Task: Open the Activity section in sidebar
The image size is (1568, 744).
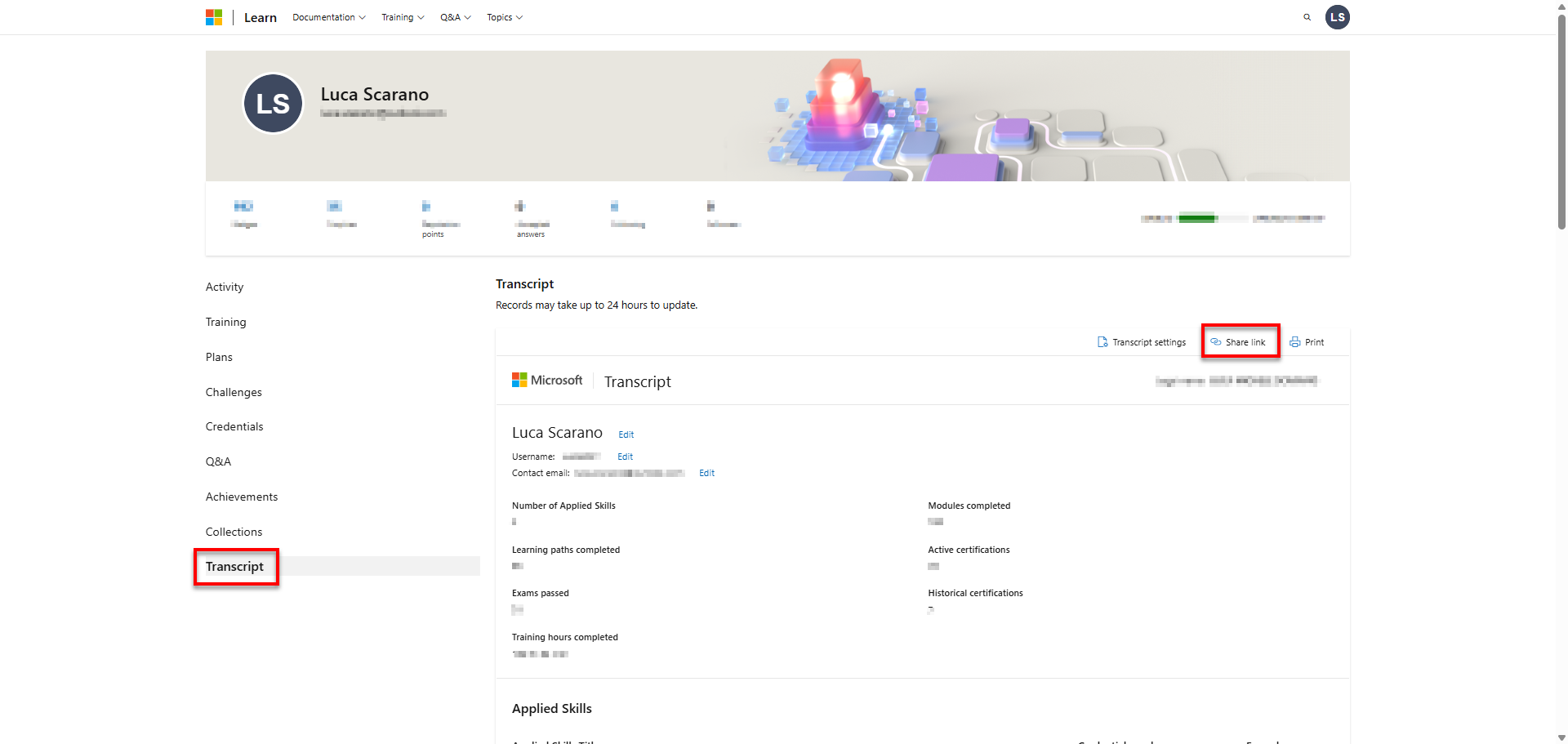Action: (x=225, y=287)
